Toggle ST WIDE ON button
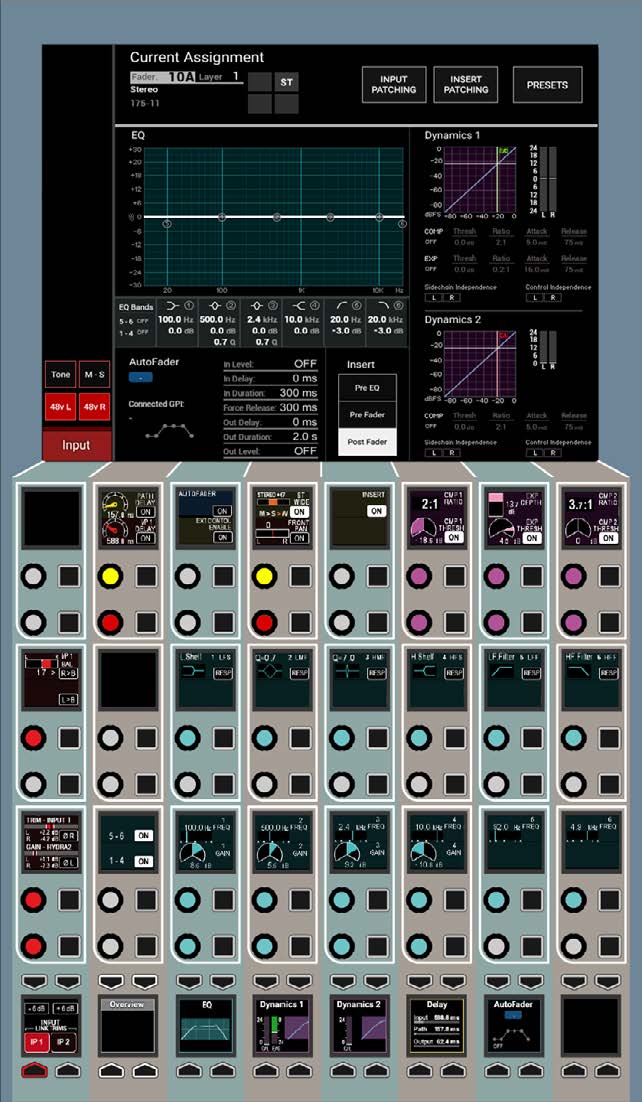 pos(300,512)
